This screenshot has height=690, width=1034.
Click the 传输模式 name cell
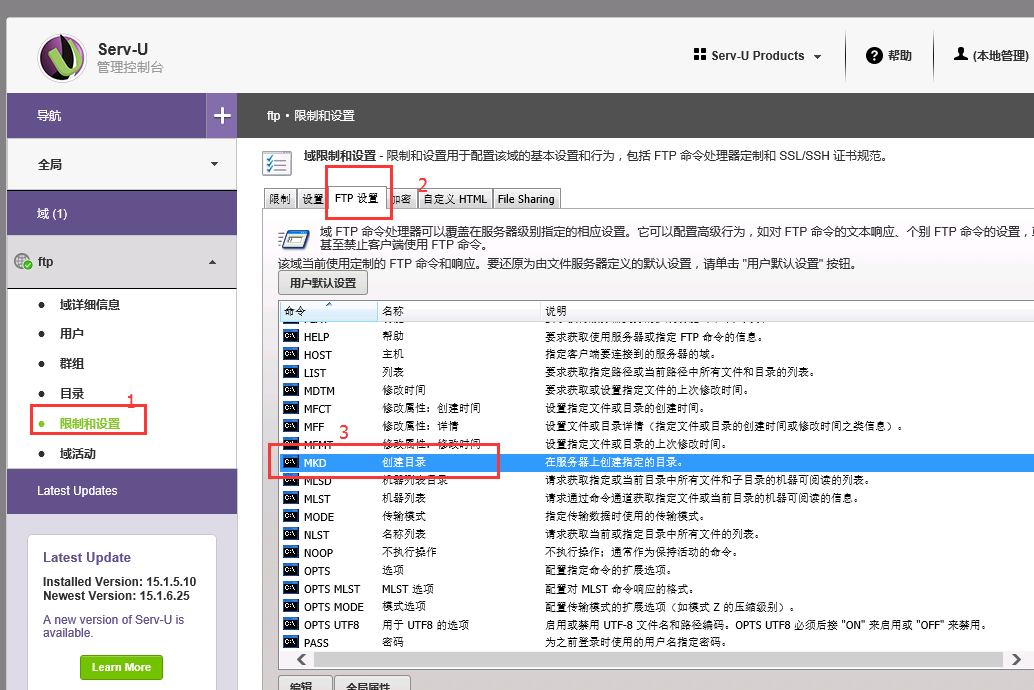click(x=404, y=516)
